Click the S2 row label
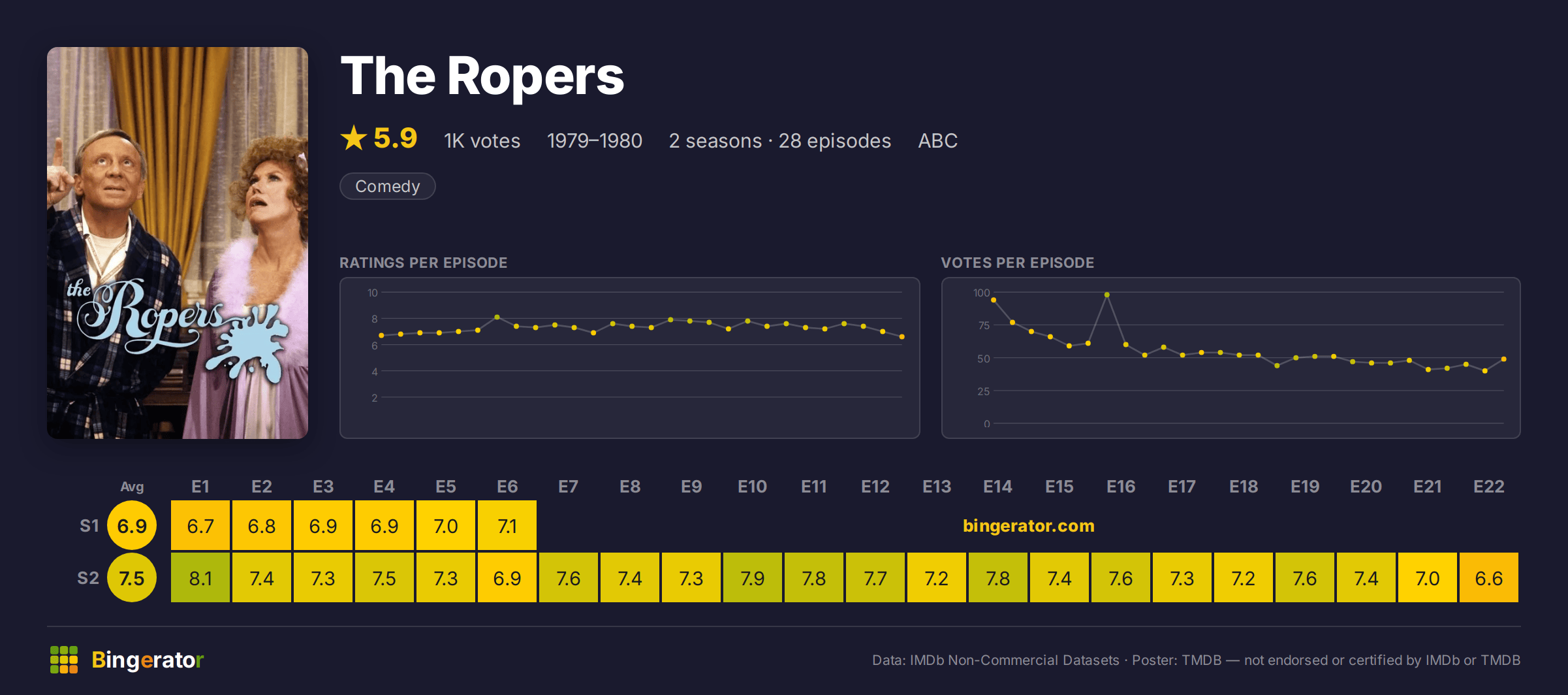Image resolution: width=1568 pixels, height=695 pixels. point(88,578)
